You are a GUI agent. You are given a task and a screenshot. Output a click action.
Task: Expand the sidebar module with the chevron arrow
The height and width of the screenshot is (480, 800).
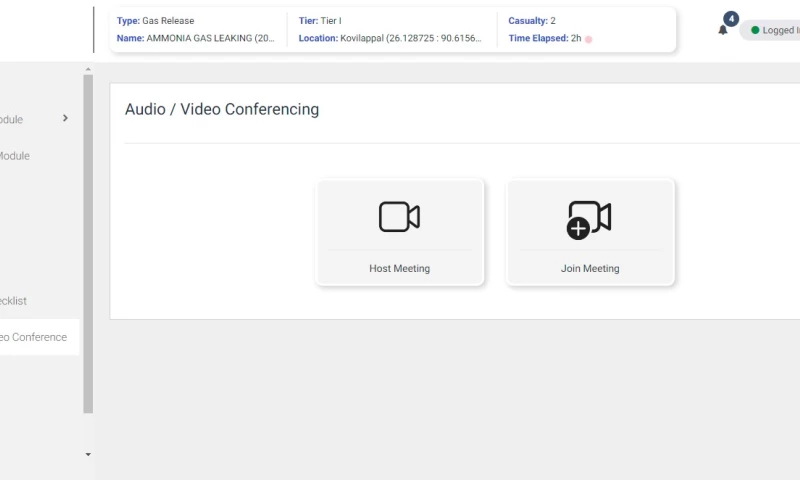(65, 118)
